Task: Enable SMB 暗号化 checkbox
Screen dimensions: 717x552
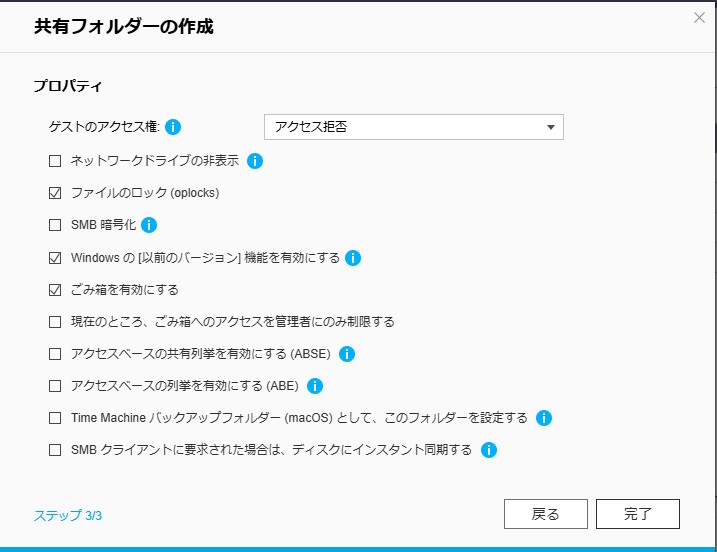Action: point(55,225)
